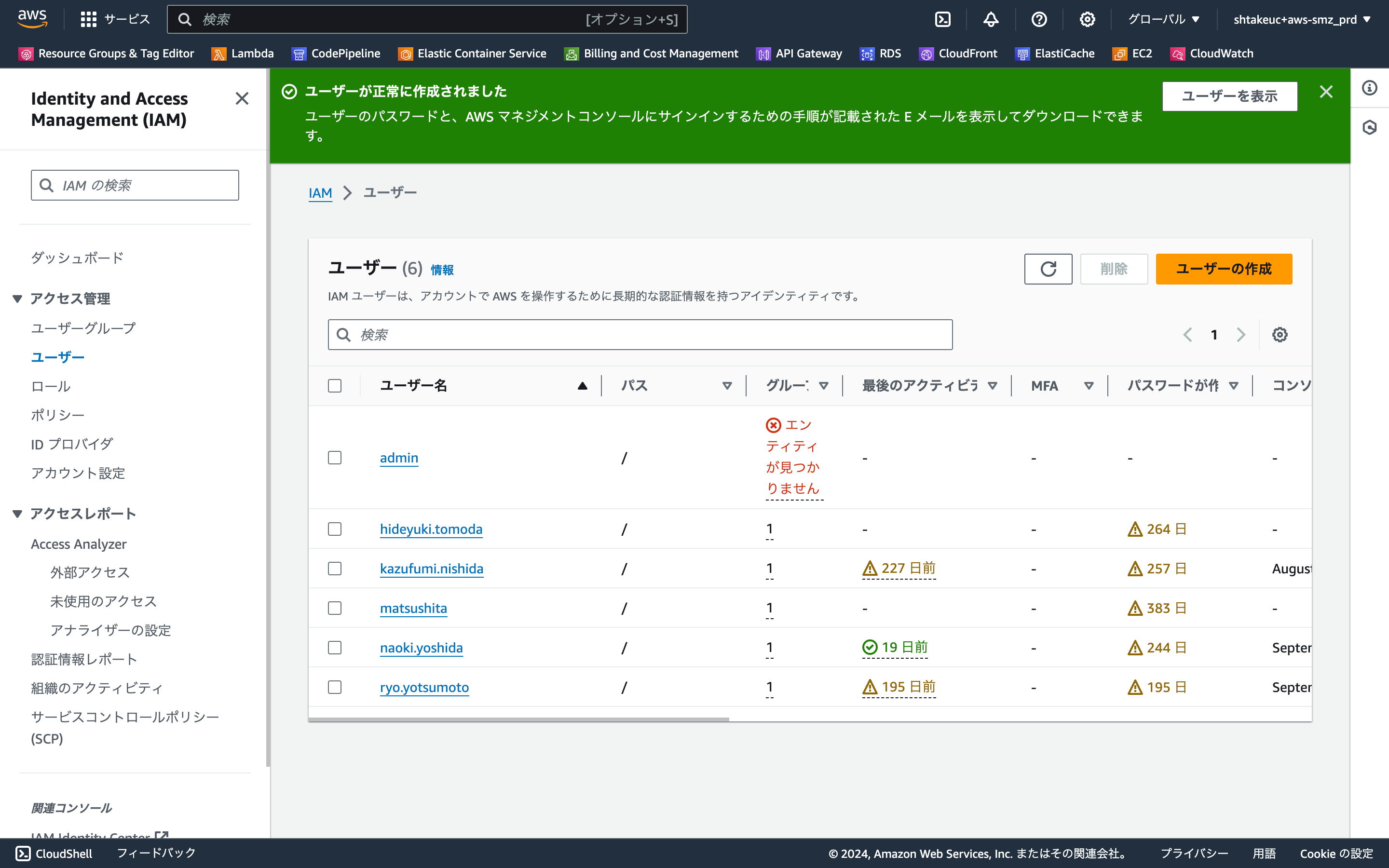Close the IAM navigation sidebar
Image resolution: width=1389 pixels, height=868 pixels.
click(242, 99)
